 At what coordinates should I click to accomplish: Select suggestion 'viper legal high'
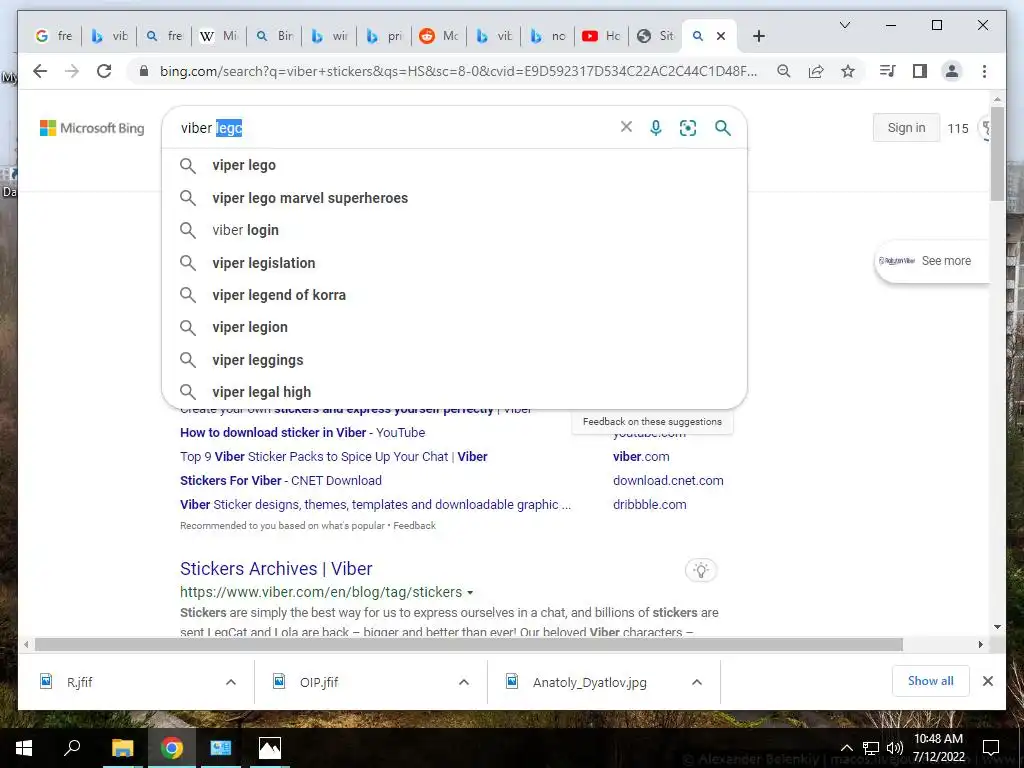(454, 392)
